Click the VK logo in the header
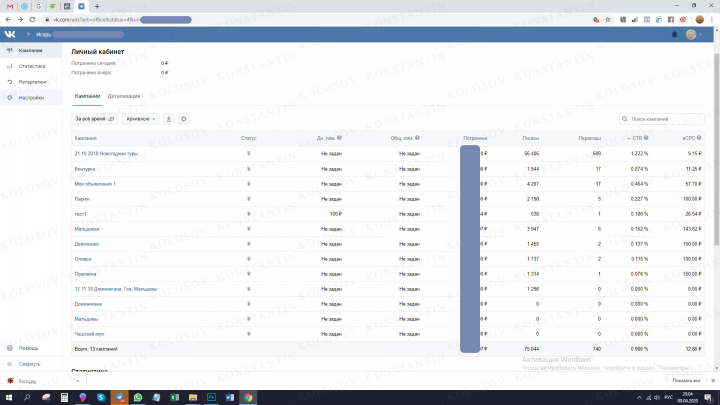 [x=10, y=34]
